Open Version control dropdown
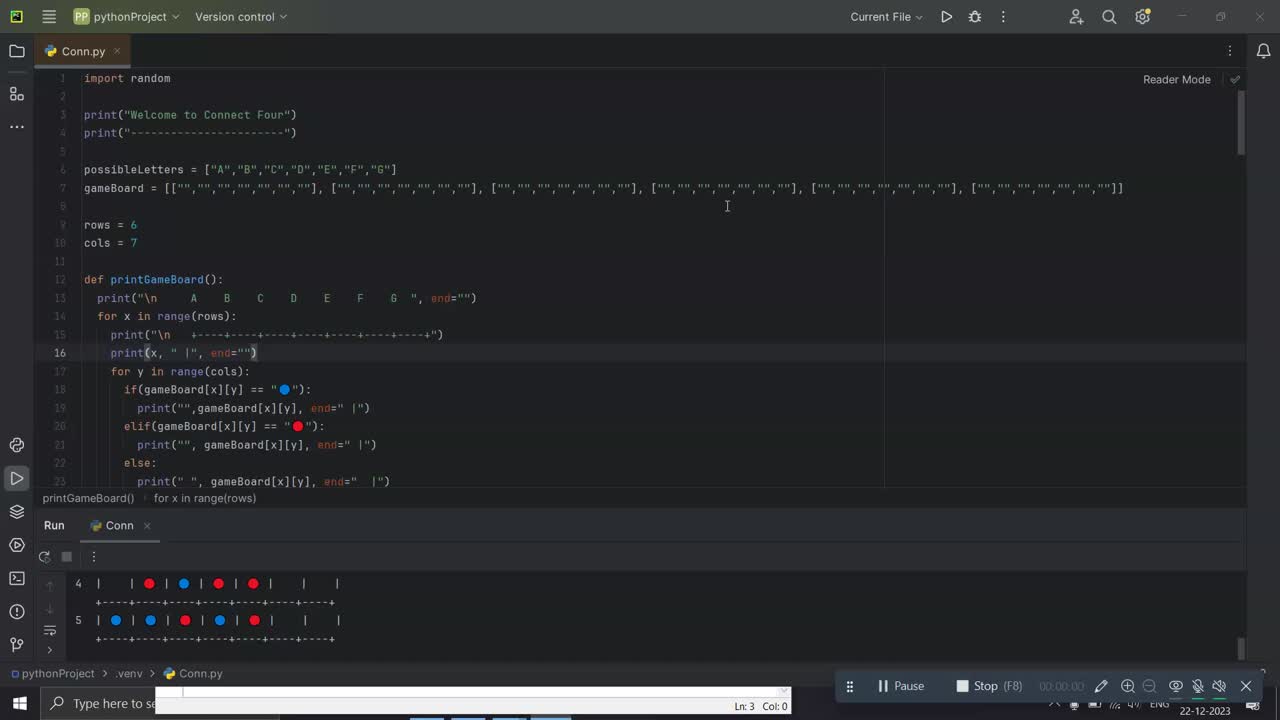This screenshot has width=1280, height=720. pos(241,17)
